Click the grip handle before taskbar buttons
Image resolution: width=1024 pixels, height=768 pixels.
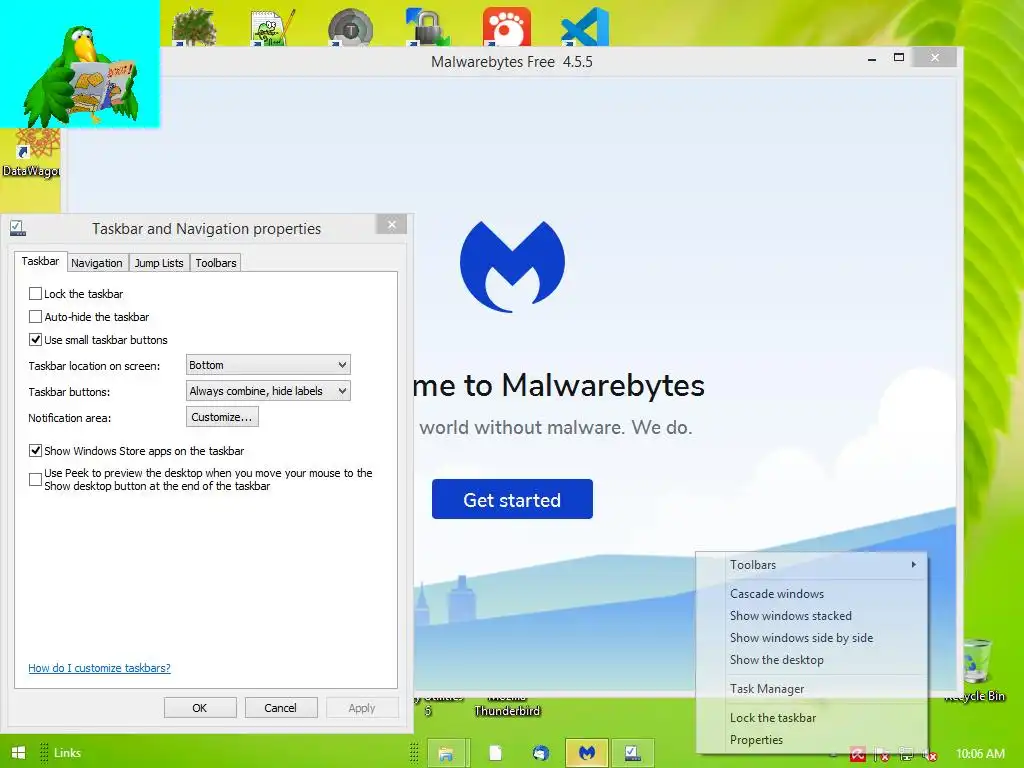[414, 753]
